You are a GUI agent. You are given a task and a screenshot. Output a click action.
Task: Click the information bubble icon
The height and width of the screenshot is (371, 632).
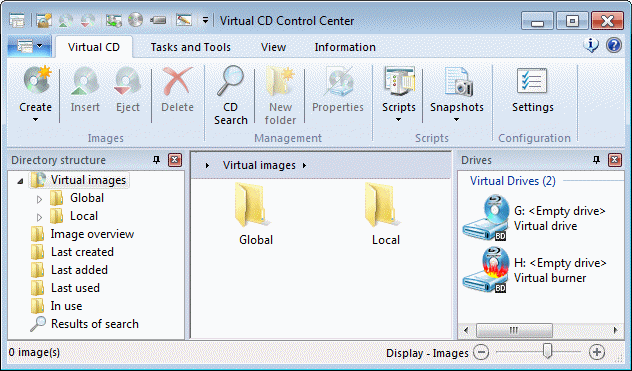click(x=591, y=45)
